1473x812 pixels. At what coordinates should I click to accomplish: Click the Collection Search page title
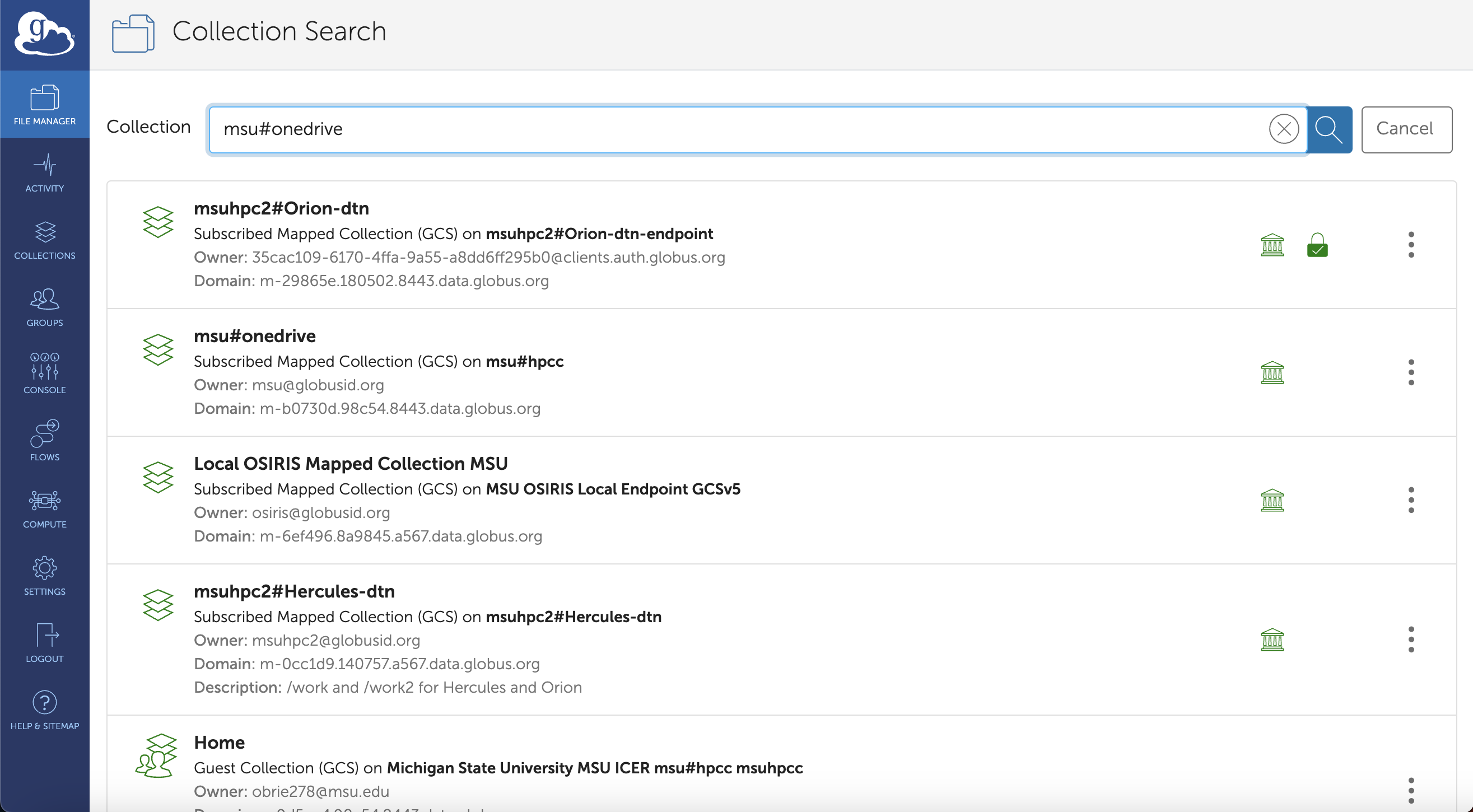(279, 31)
